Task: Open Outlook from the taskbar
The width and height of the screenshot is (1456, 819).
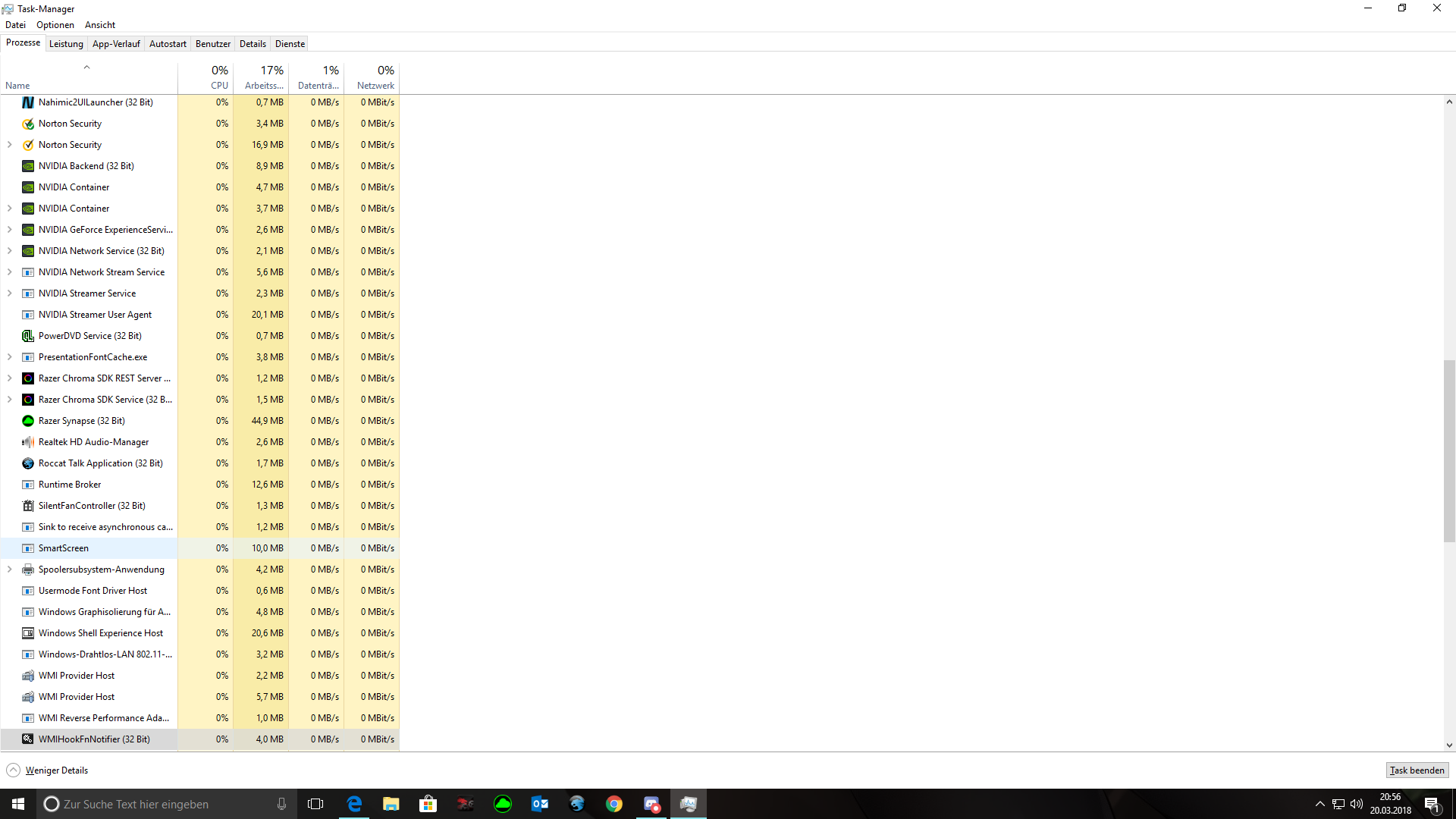Action: [540, 804]
